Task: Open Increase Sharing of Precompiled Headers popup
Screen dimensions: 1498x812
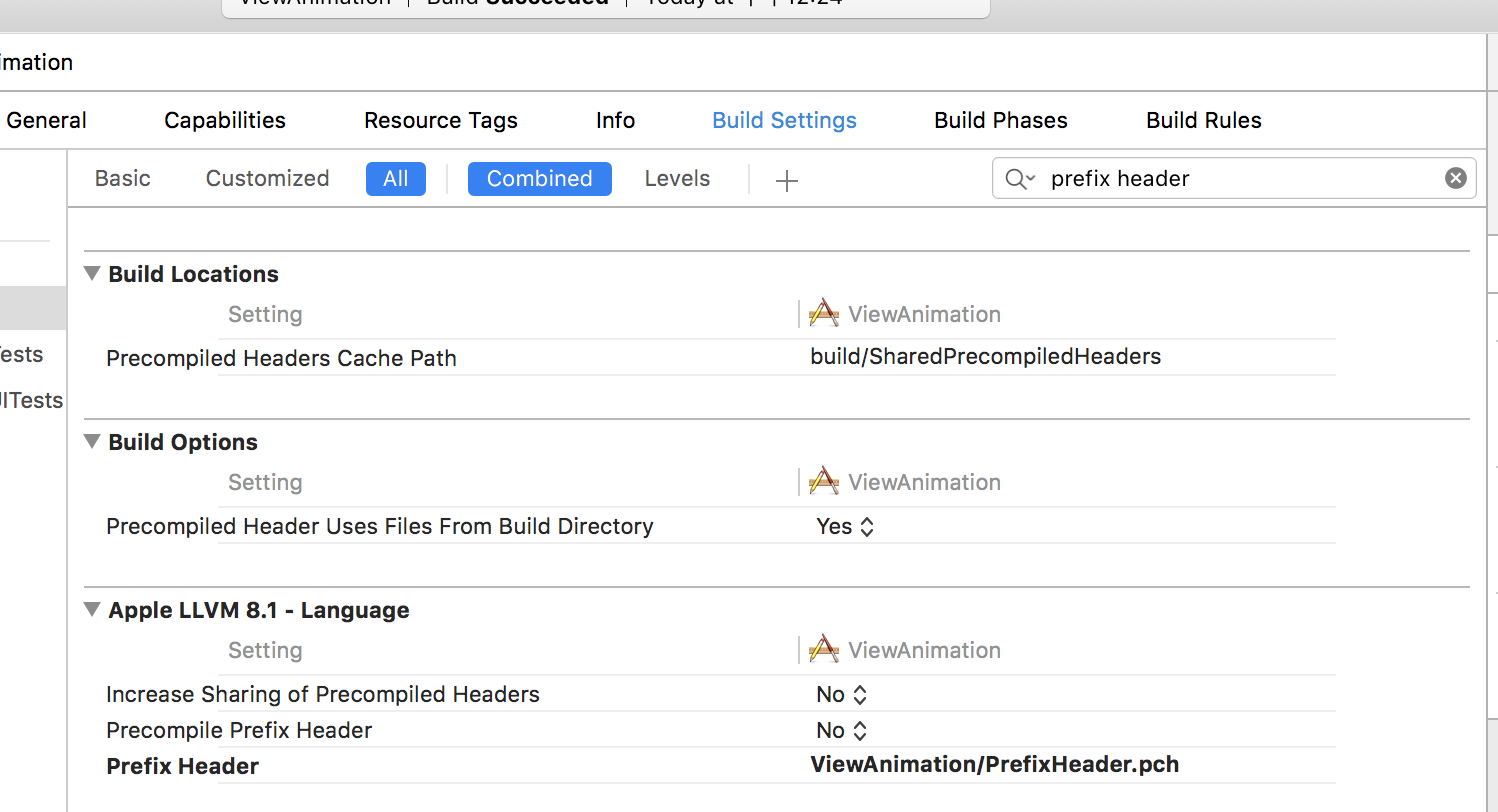Action: [841, 694]
